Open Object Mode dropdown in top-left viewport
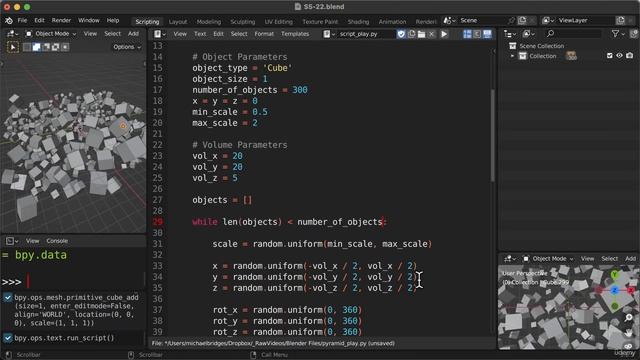The image size is (640, 360). (51, 34)
